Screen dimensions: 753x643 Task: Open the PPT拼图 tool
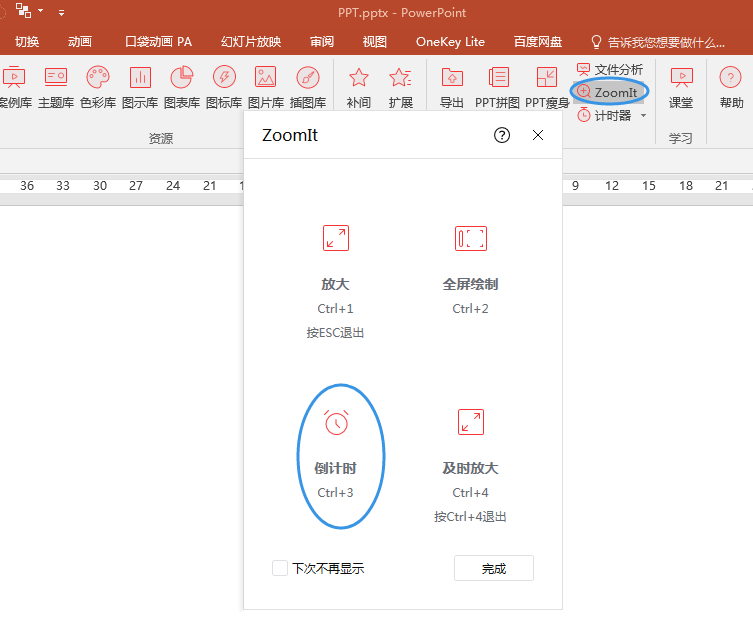pos(498,86)
